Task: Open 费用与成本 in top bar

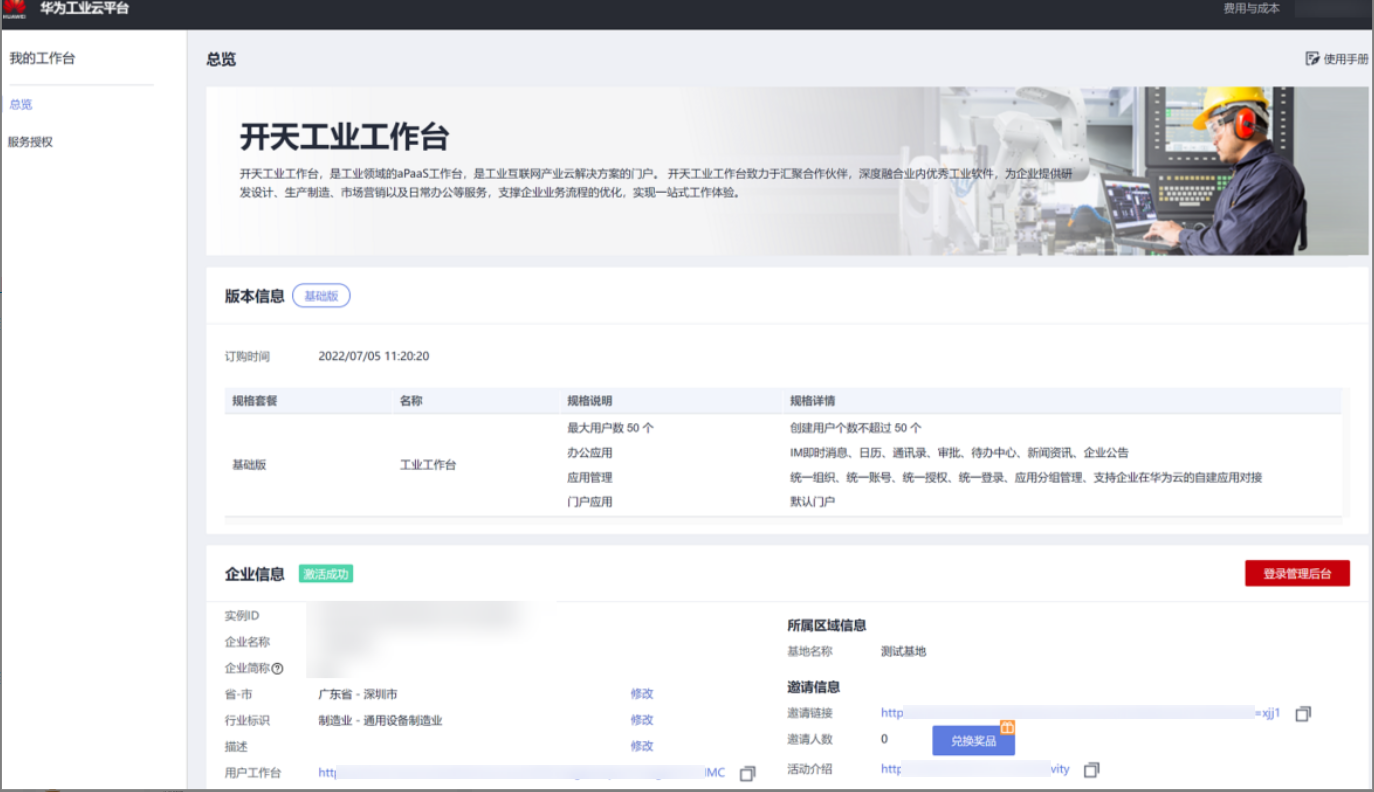Action: tap(1251, 9)
